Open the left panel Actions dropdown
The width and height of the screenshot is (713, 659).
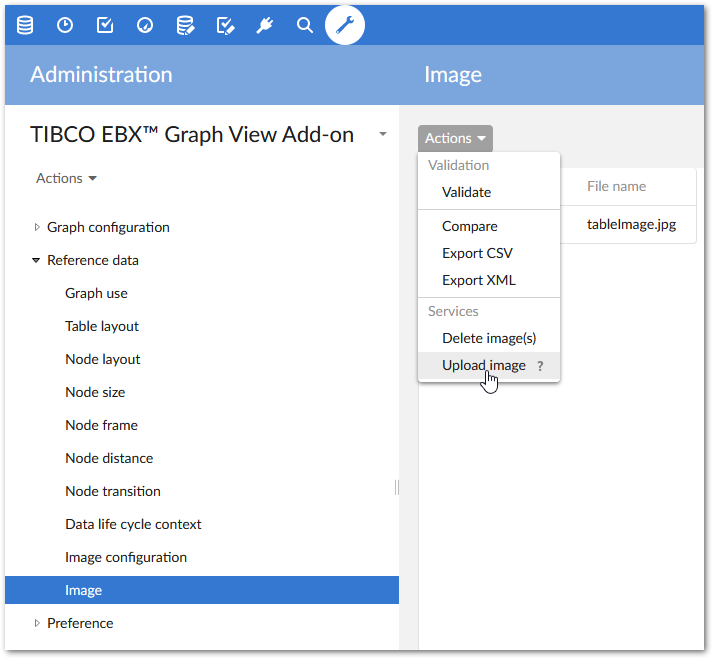click(66, 178)
